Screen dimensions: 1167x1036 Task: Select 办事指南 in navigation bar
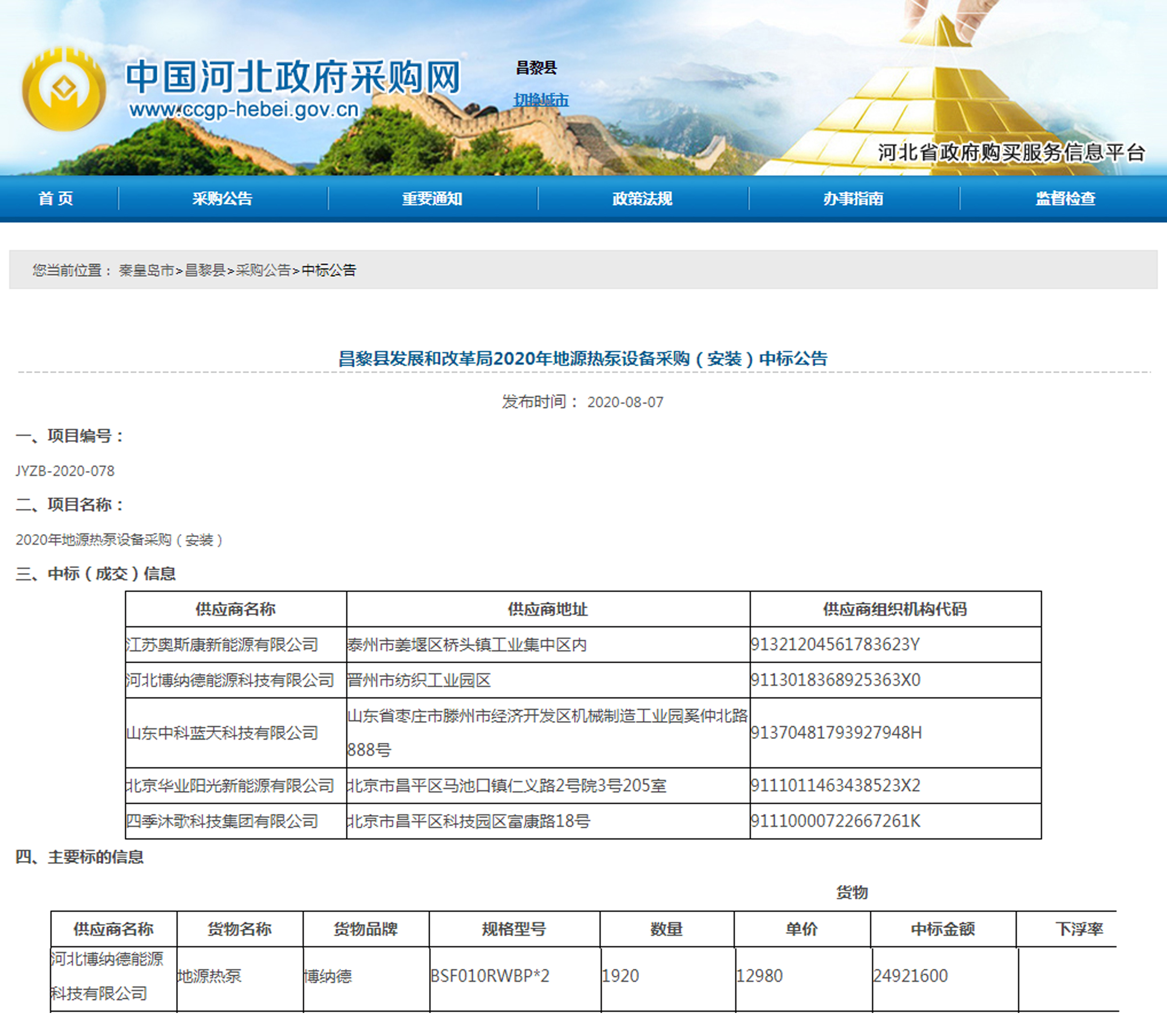click(852, 199)
